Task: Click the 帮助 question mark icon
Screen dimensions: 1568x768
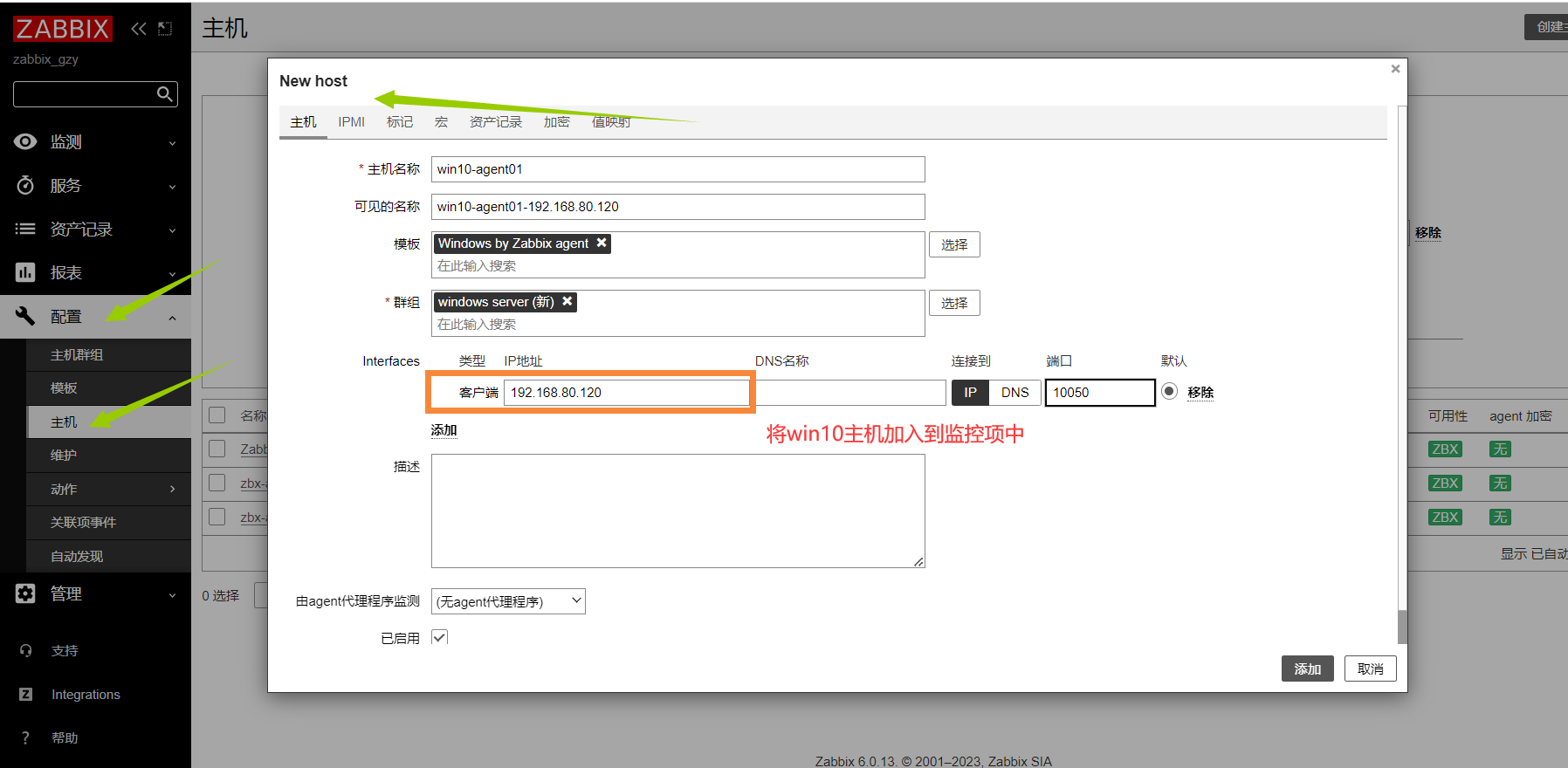Action: (25, 738)
